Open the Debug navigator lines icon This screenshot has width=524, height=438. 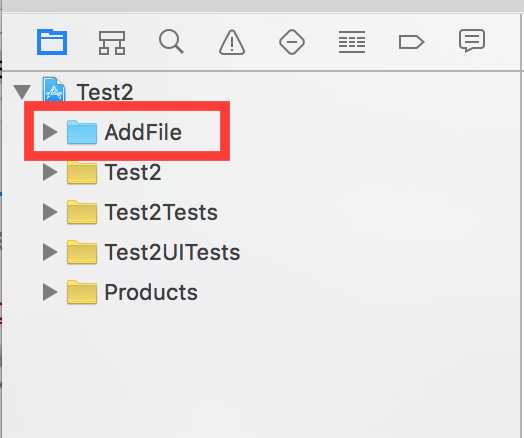(352, 42)
